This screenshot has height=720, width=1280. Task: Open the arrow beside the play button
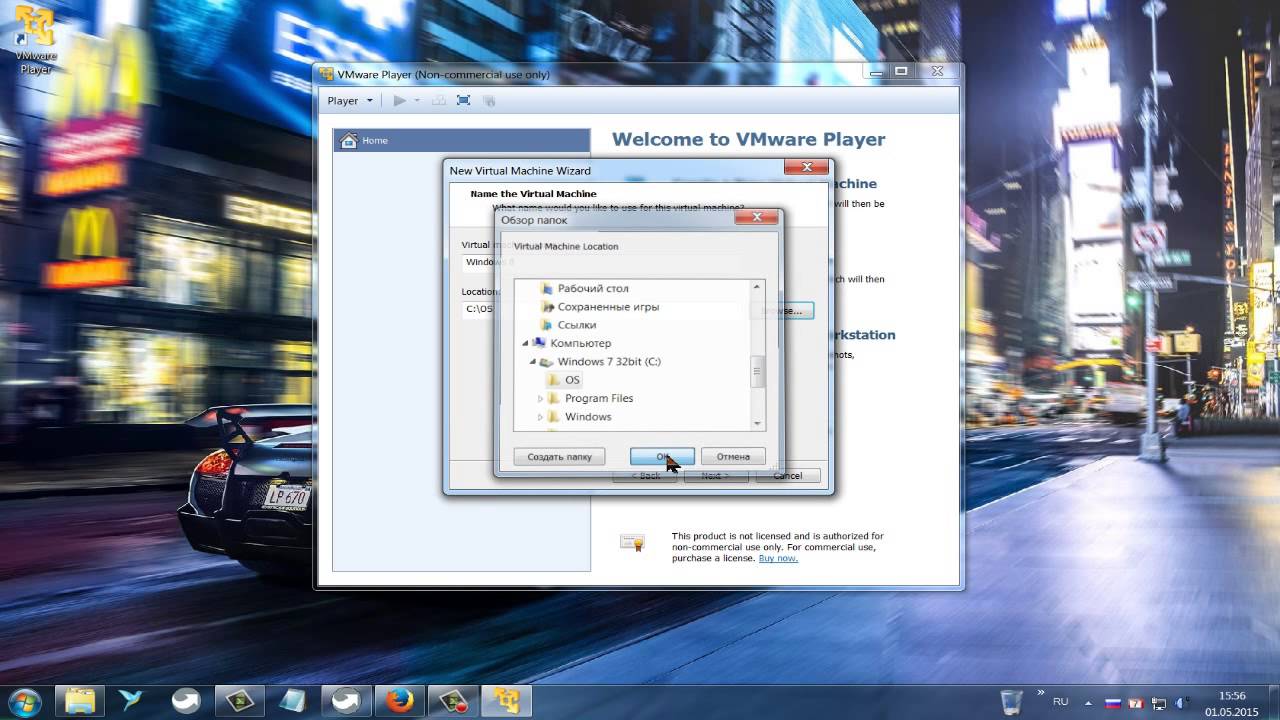417,100
